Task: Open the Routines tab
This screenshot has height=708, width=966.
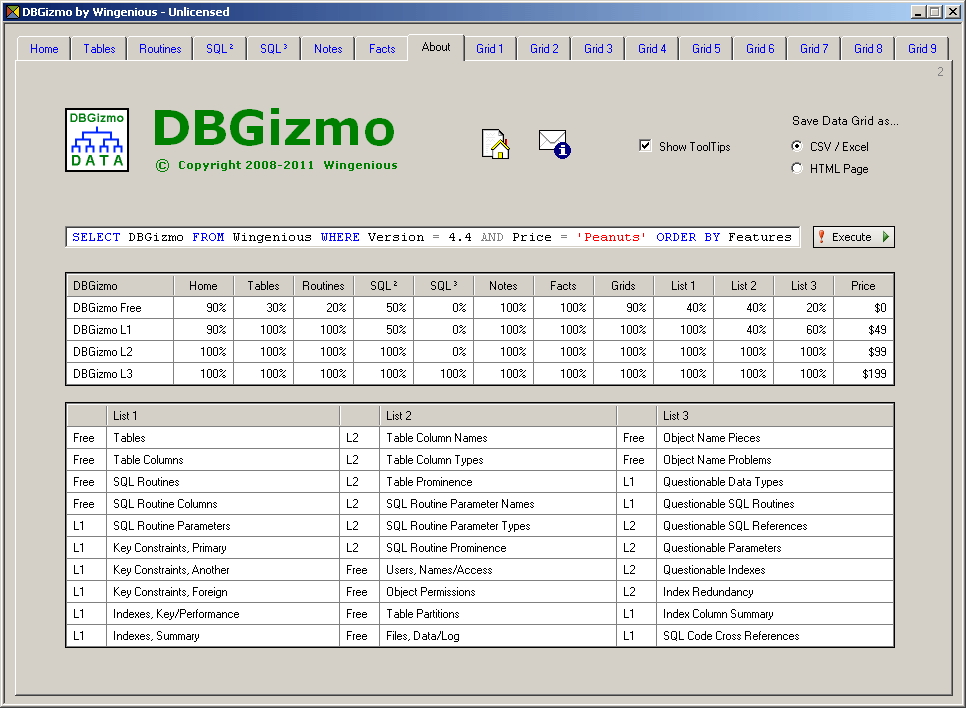Action: click(160, 49)
